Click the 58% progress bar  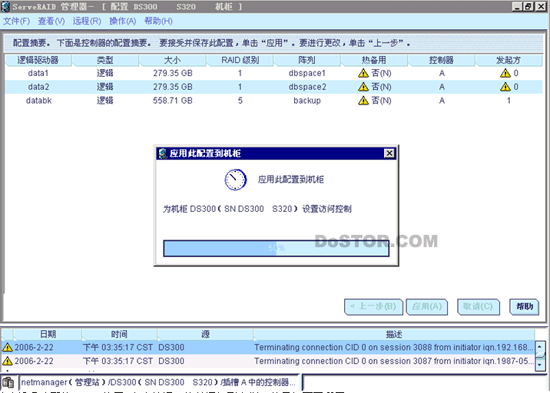[276, 248]
